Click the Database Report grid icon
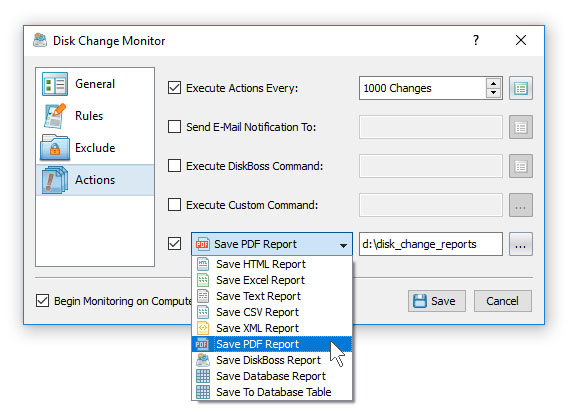The height and width of the screenshot is (414, 571). click(x=203, y=376)
